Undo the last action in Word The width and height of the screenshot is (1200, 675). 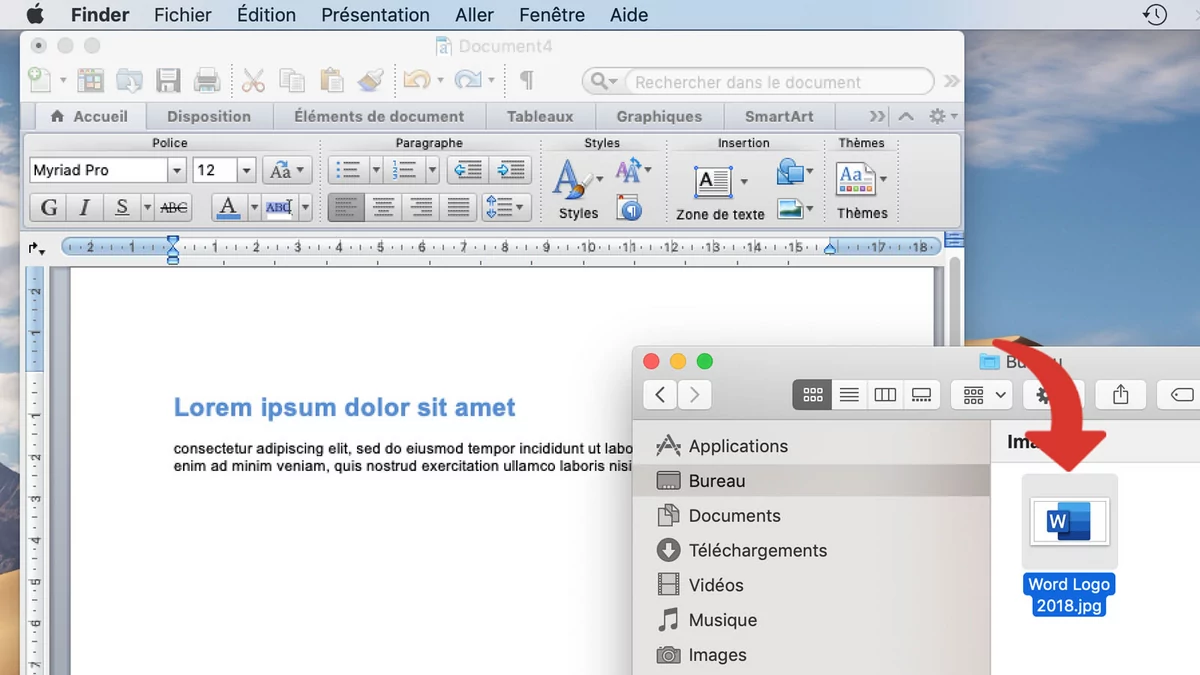(x=417, y=80)
